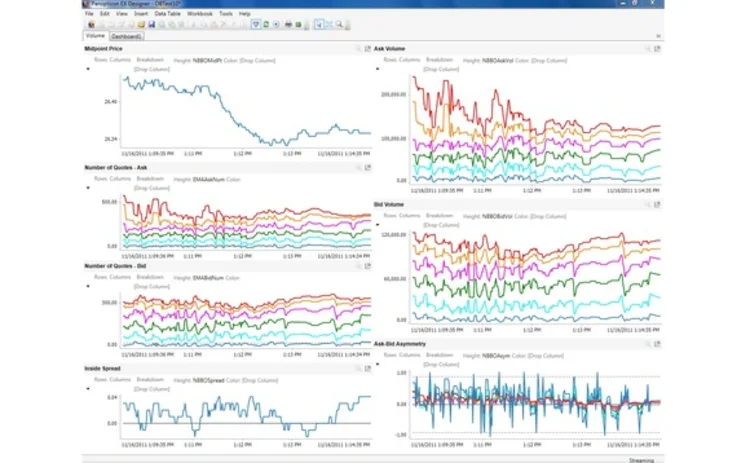The width and height of the screenshot is (750, 463).
Task: Click zoom icon in Midpoint Price header
Action: [358, 49]
